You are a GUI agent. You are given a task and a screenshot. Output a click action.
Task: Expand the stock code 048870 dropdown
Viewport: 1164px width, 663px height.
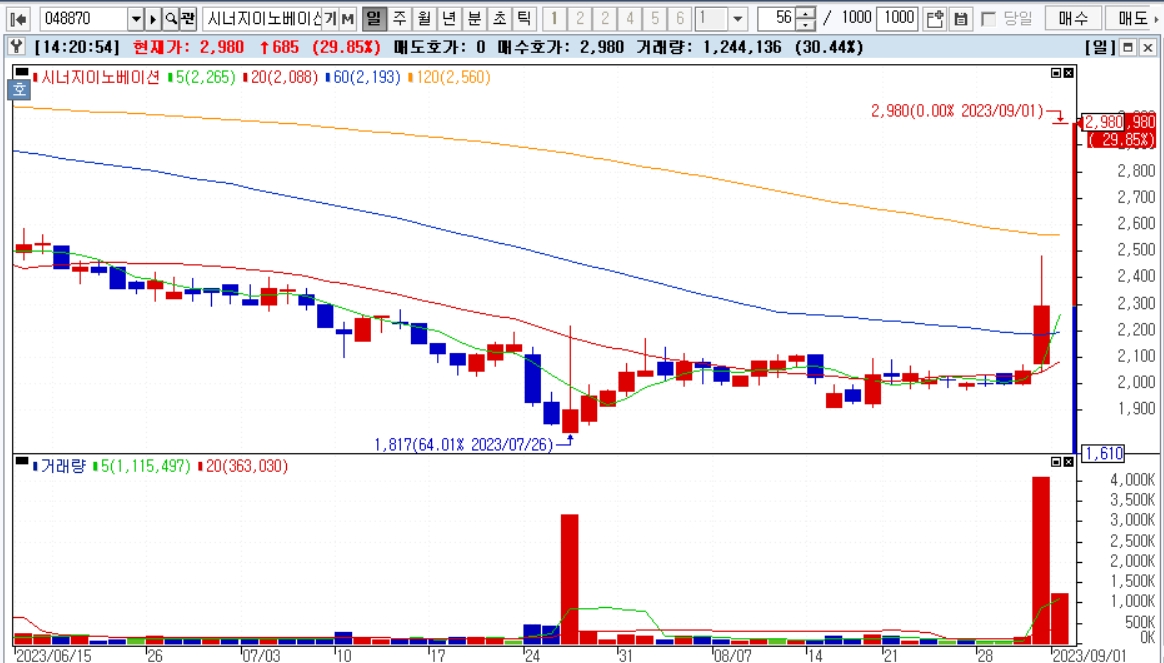[135, 19]
